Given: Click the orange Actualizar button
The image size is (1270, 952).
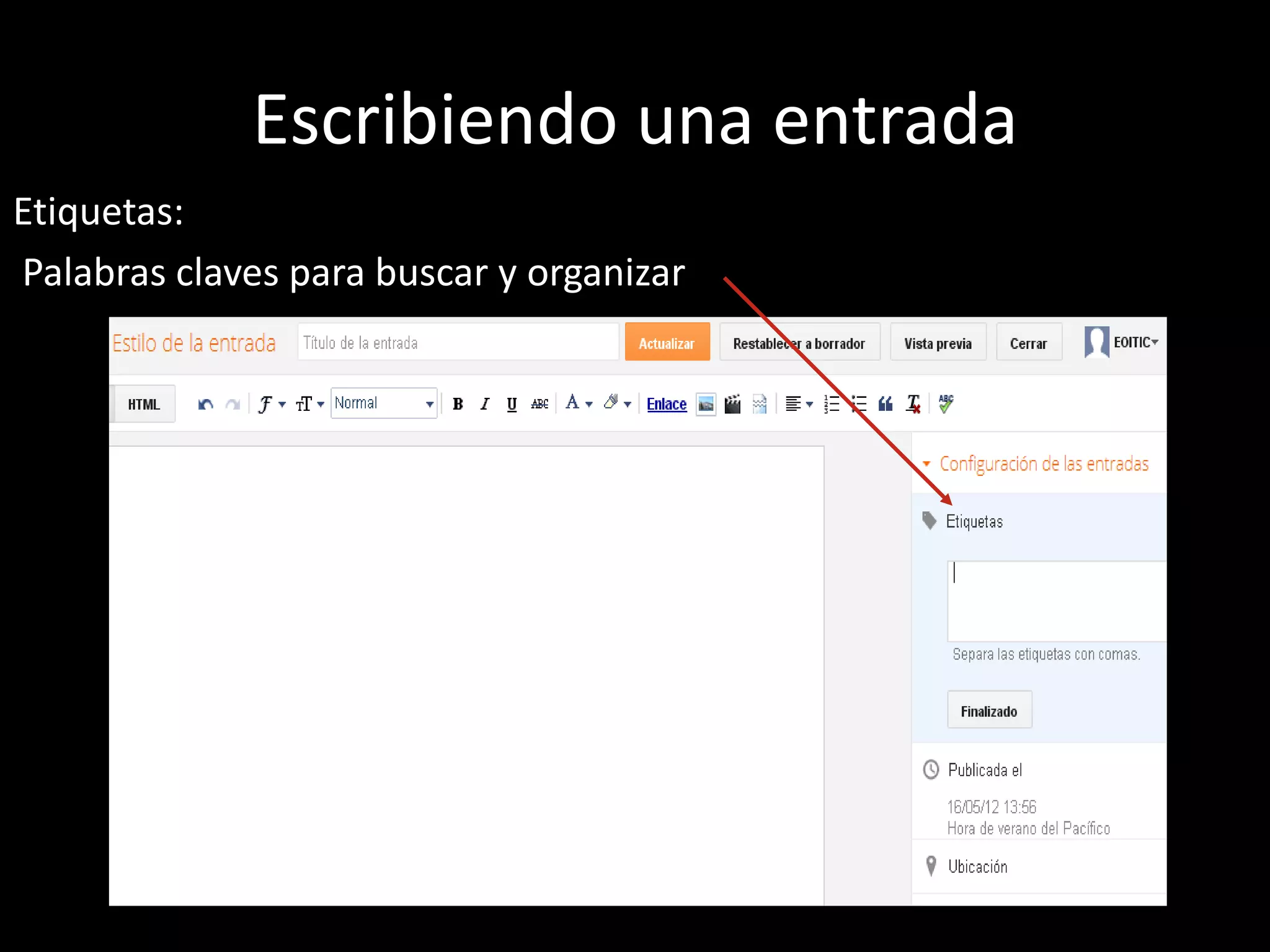Looking at the screenshot, I should point(667,342).
